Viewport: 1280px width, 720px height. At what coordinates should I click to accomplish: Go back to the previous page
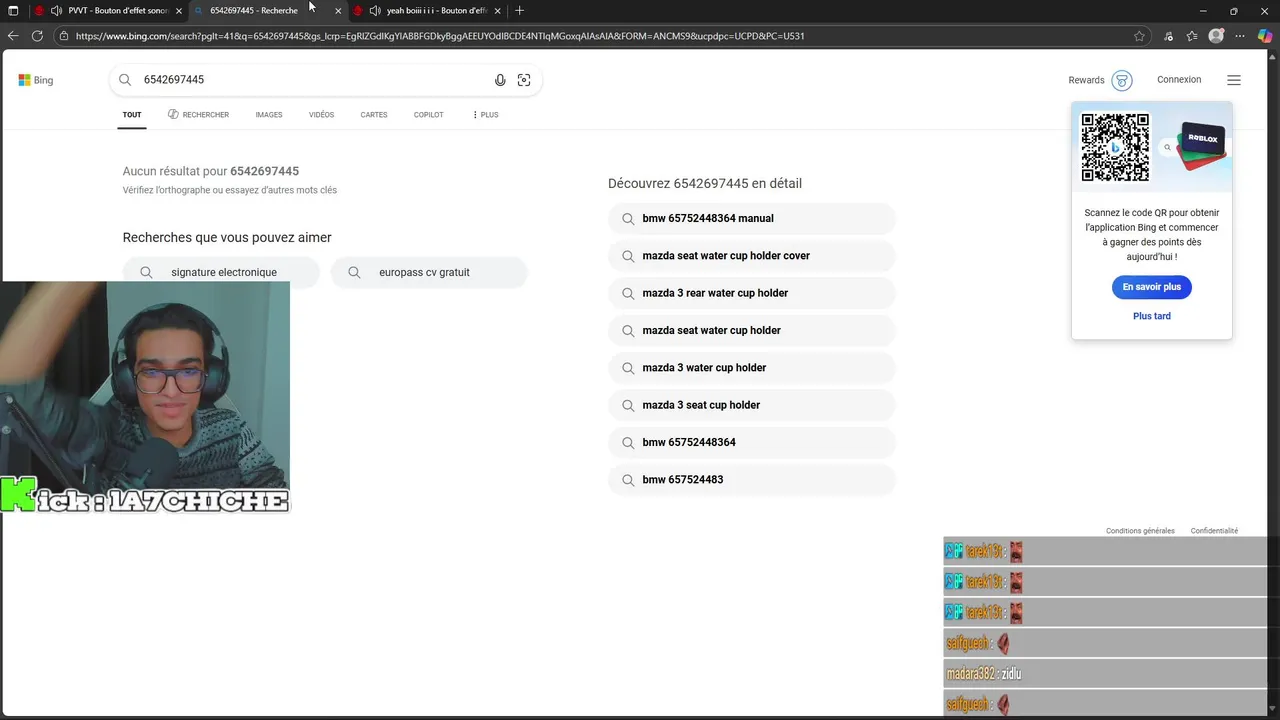point(13,36)
